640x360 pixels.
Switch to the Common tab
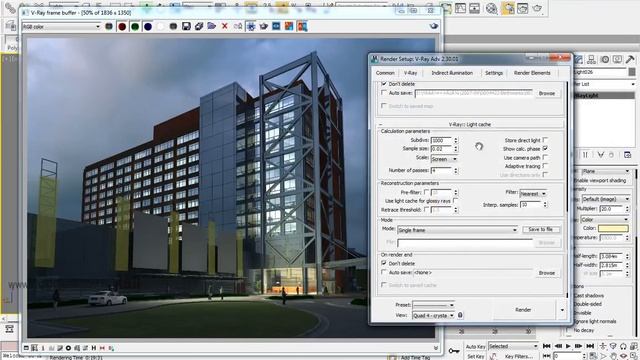pyautogui.click(x=385, y=73)
